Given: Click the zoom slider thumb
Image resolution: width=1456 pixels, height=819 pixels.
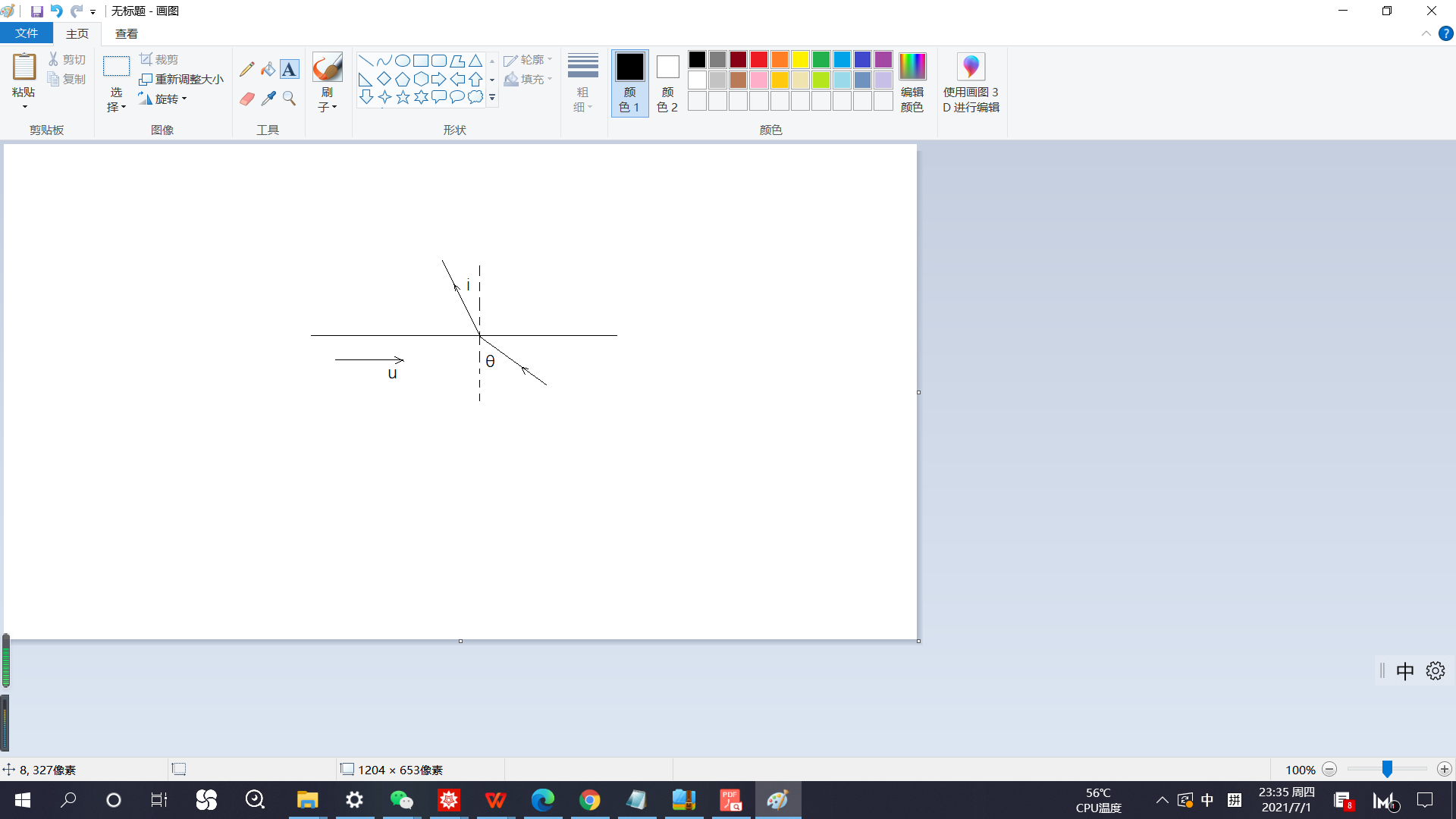Looking at the screenshot, I should click(x=1387, y=769).
